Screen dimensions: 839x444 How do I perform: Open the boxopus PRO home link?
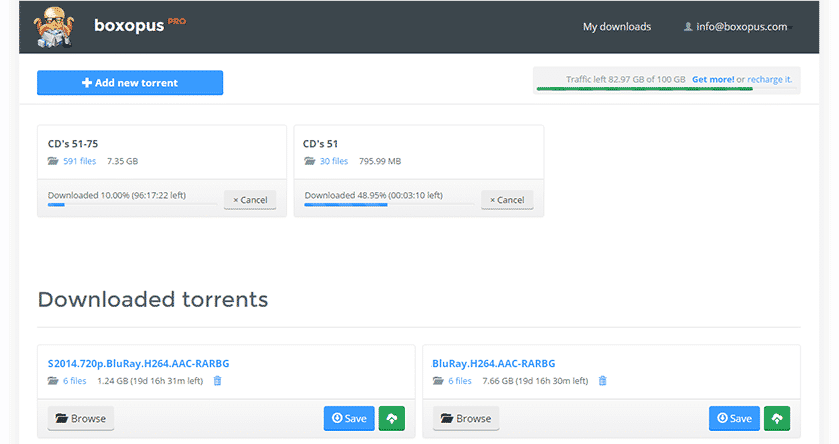pos(140,25)
